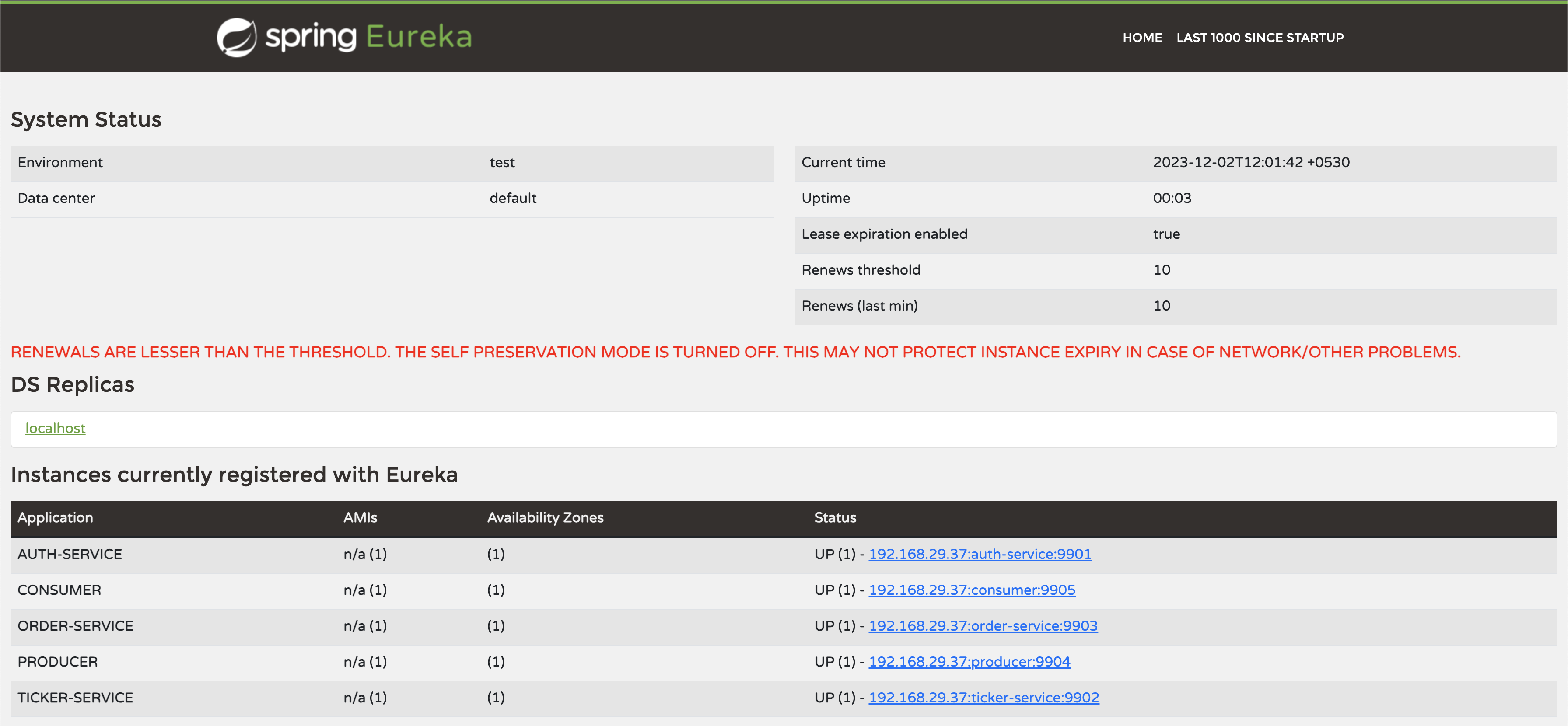Click the Environment value test
This screenshot has height=726, width=1568.
pyautogui.click(x=501, y=163)
